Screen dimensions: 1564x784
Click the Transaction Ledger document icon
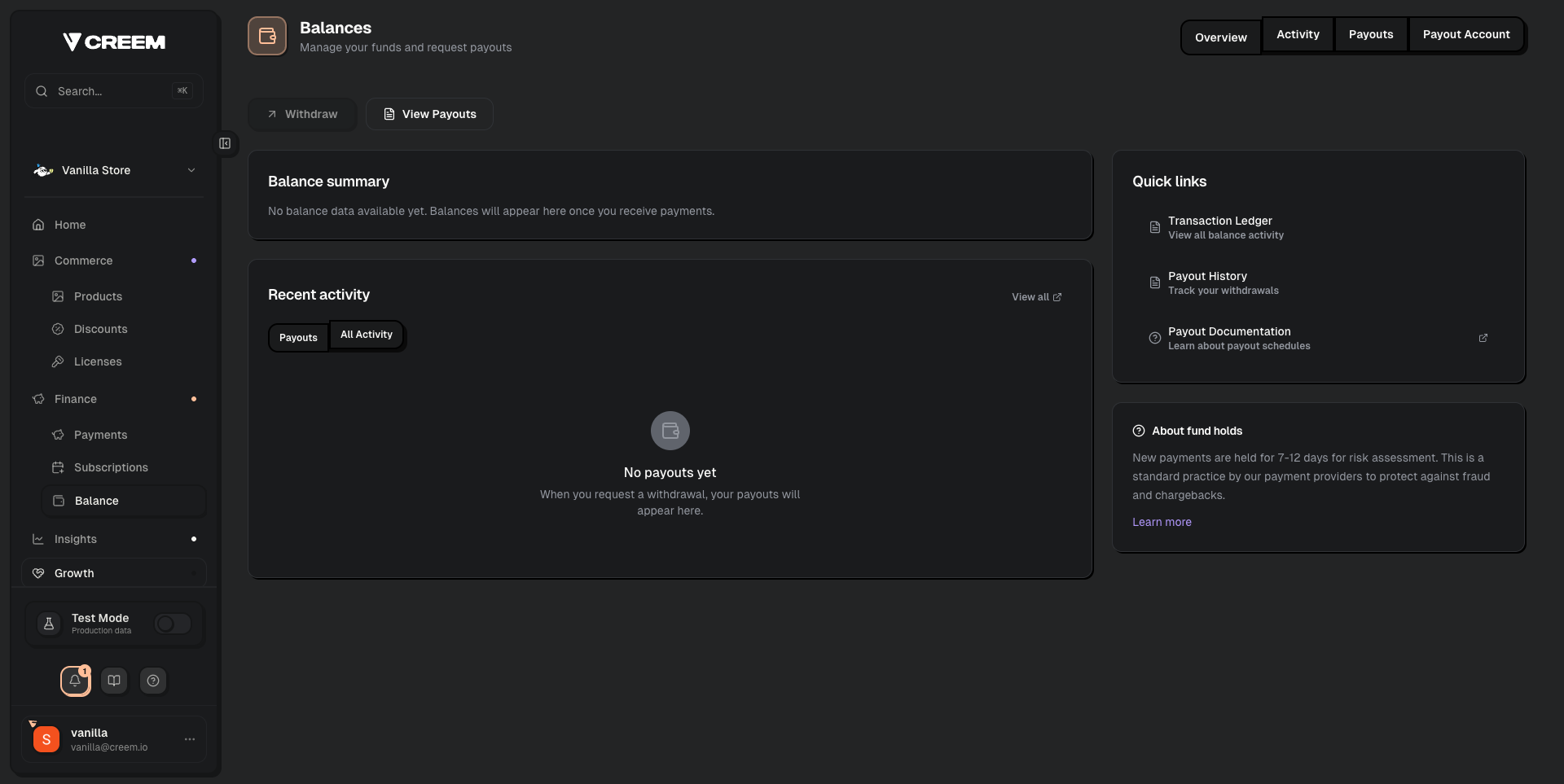point(1155,227)
